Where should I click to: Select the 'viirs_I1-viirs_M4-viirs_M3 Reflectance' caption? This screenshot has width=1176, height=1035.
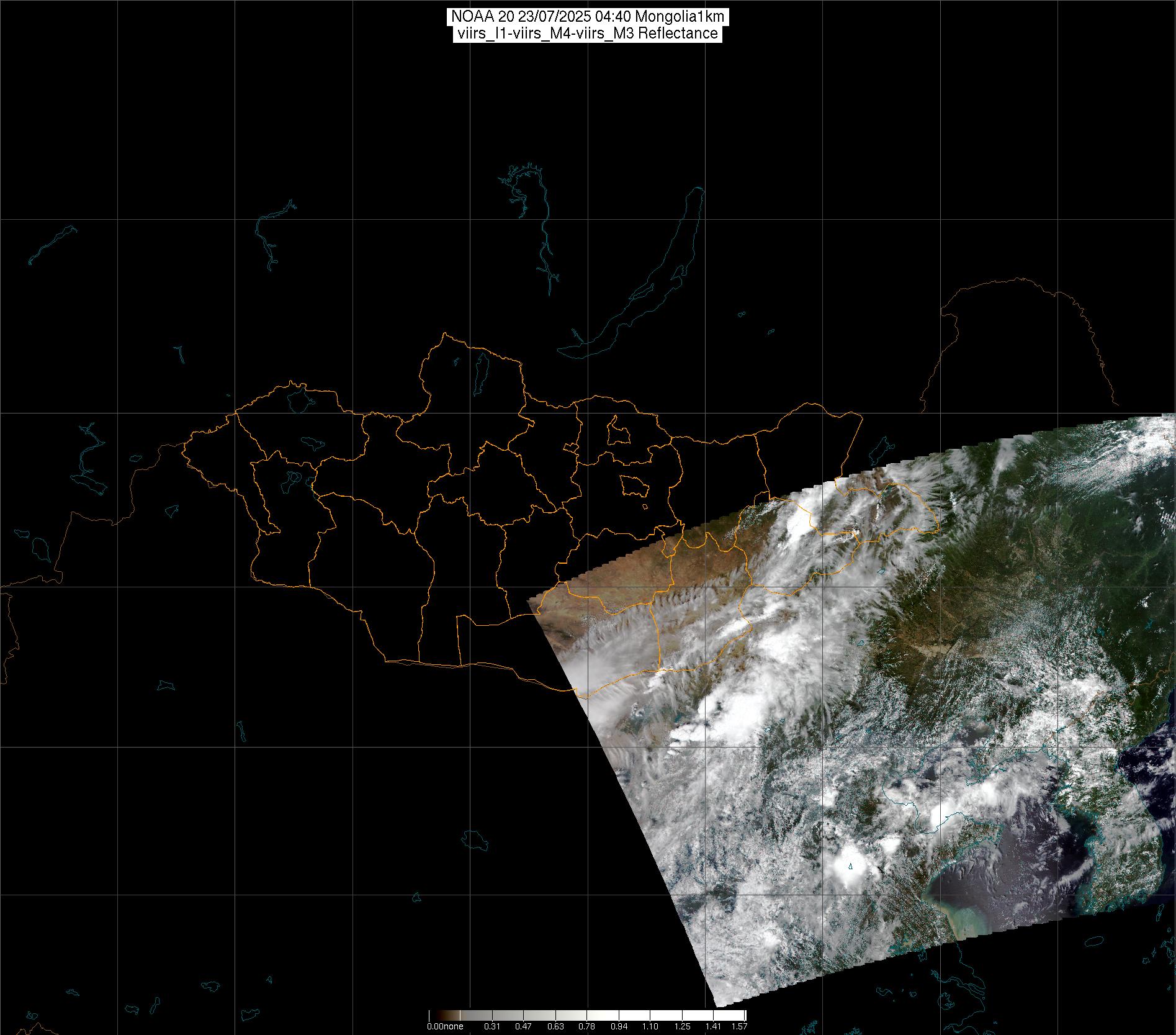(588, 34)
